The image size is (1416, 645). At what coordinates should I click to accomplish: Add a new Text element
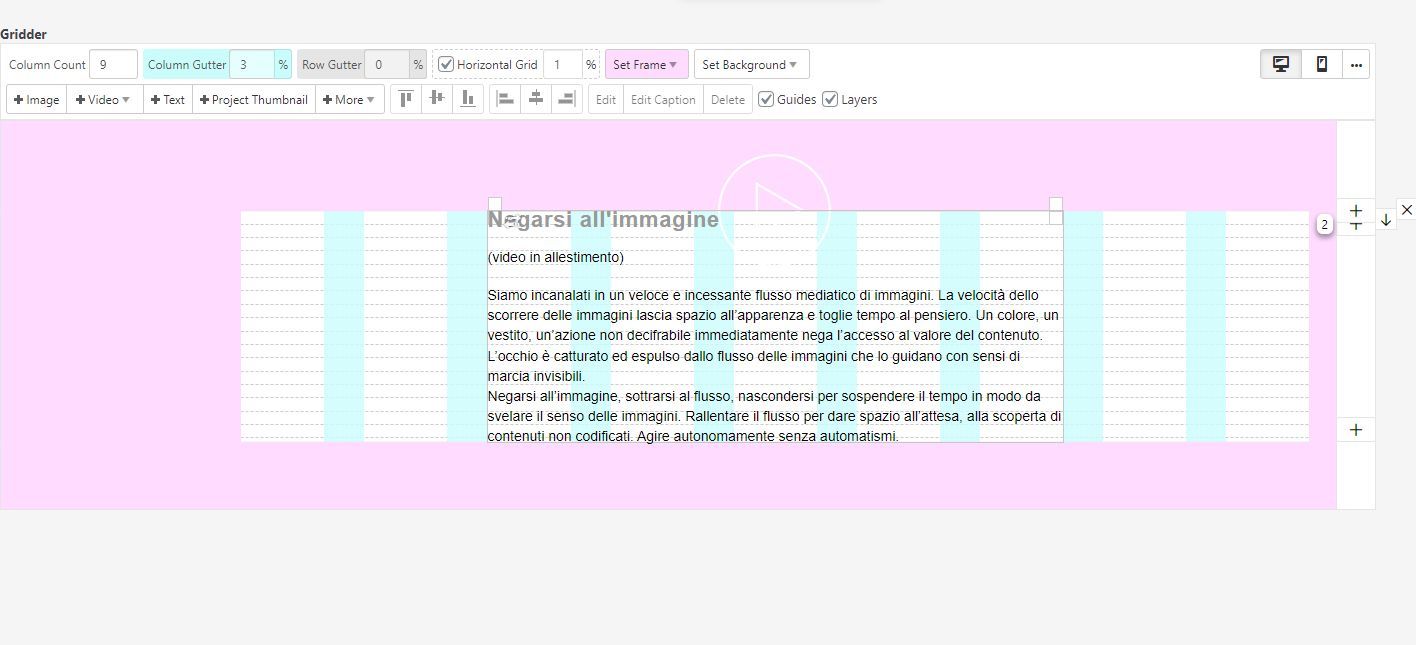click(x=168, y=100)
